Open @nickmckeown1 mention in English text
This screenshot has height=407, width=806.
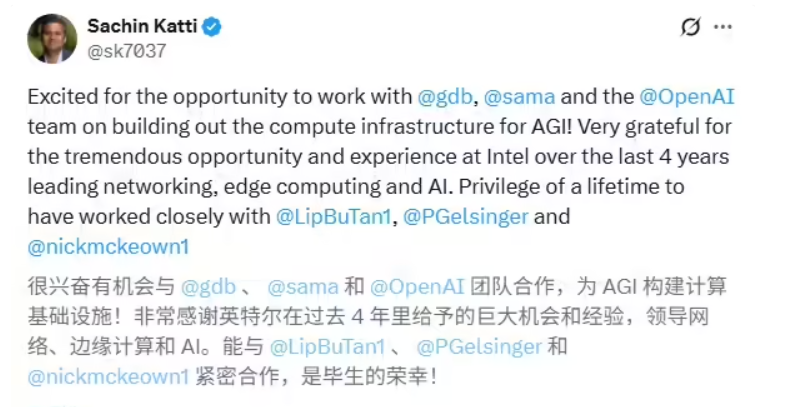pos(105,245)
